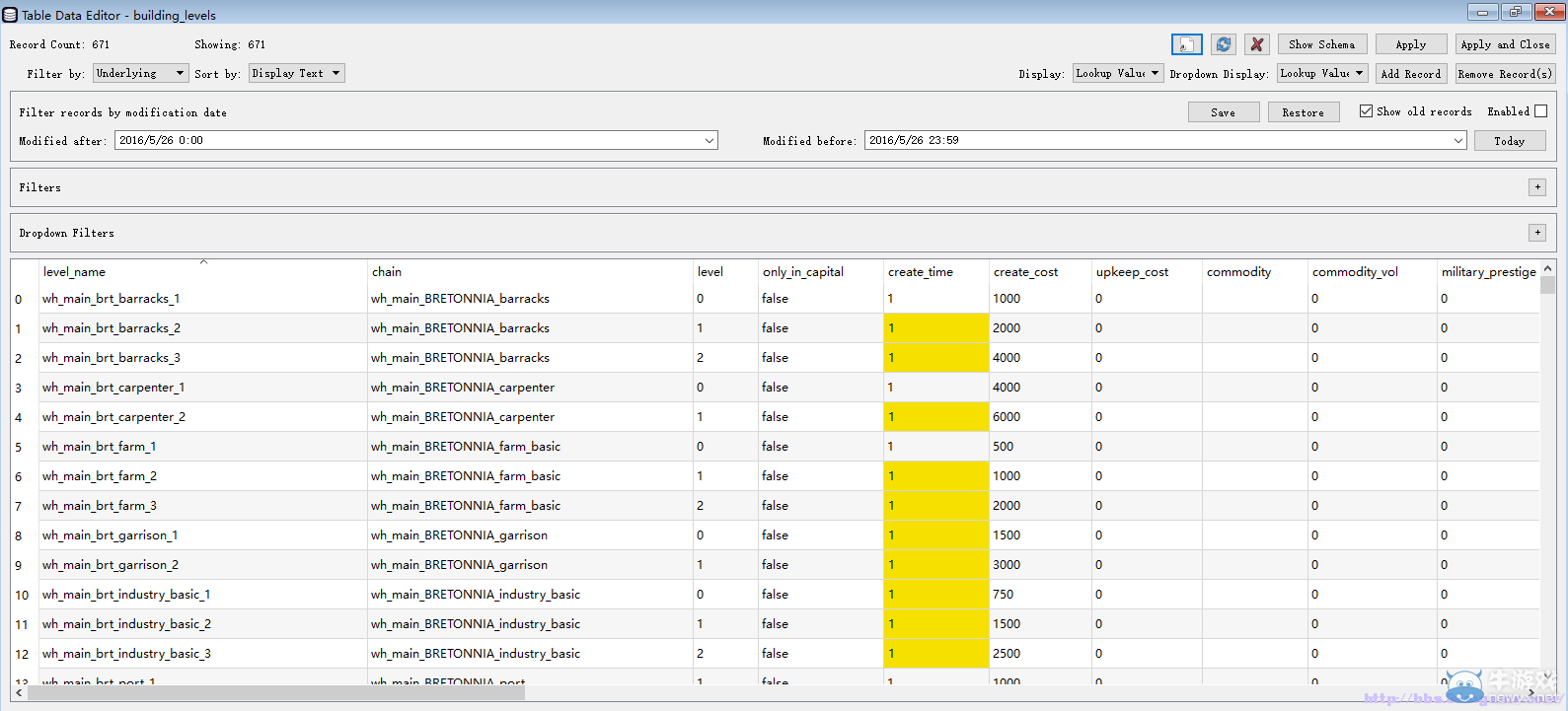Click create_cost value 500
This screenshot has height=711, width=1568.
click(x=1041, y=447)
